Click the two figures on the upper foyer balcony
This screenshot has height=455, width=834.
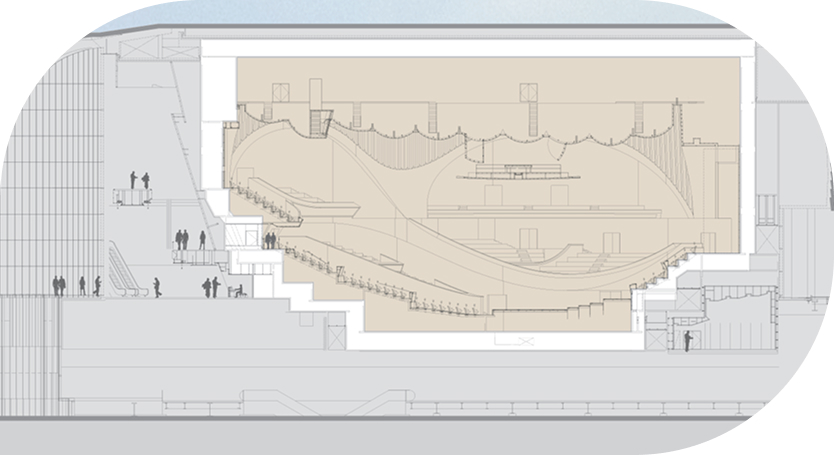click(x=139, y=180)
